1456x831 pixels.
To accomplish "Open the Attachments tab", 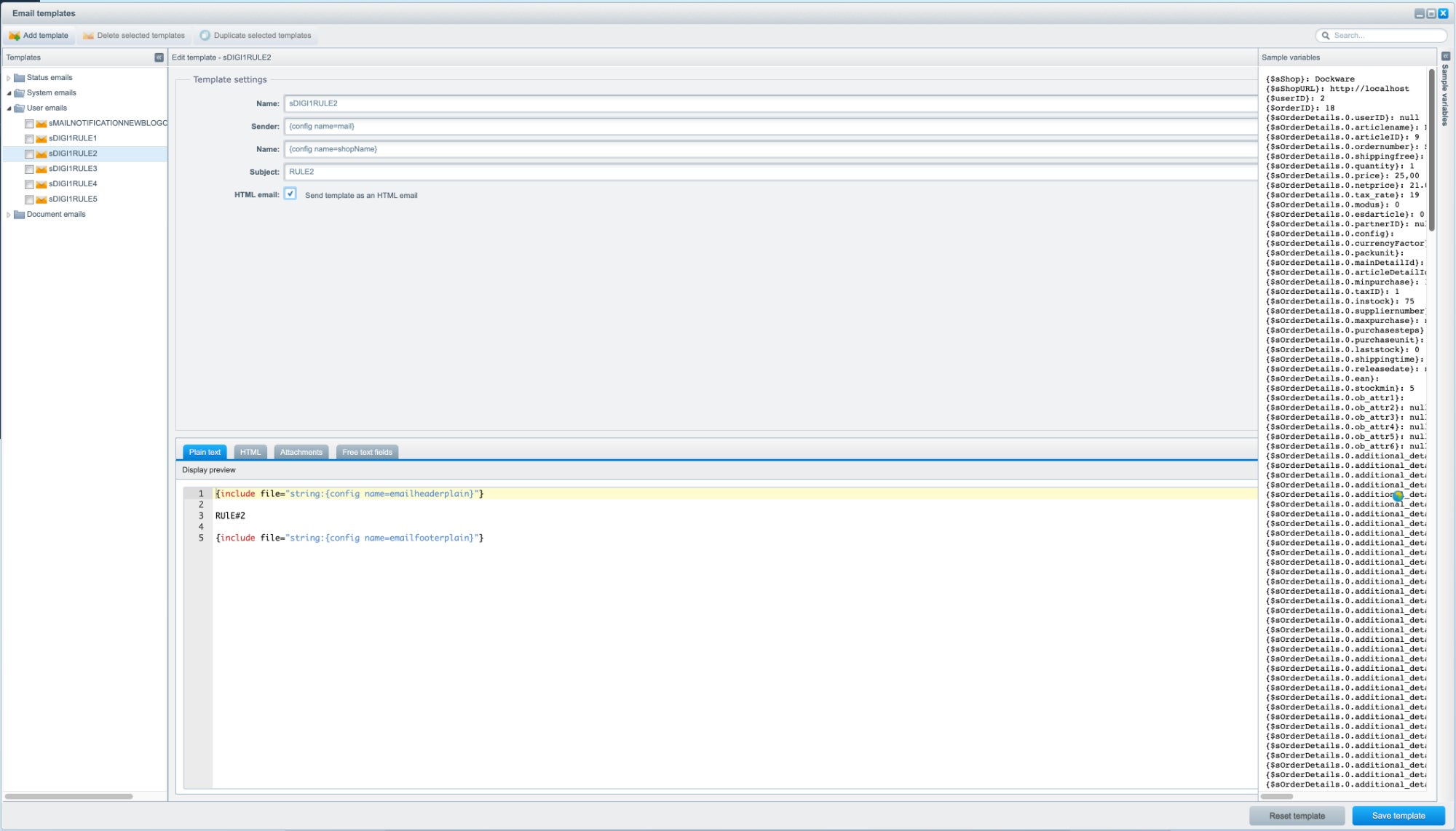I will [x=301, y=452].
